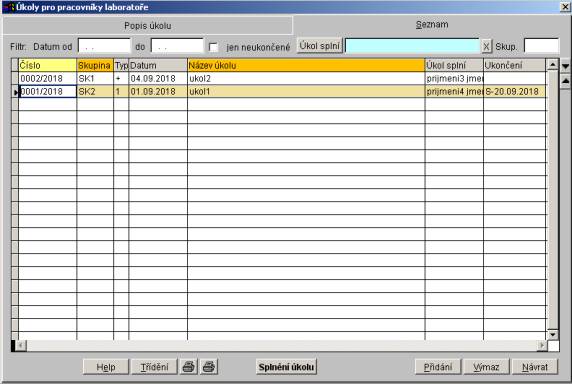The height and width of the screenshot is (384, 572).
Task: Click the black down arrow beside grid
Action: coord(565,66)
